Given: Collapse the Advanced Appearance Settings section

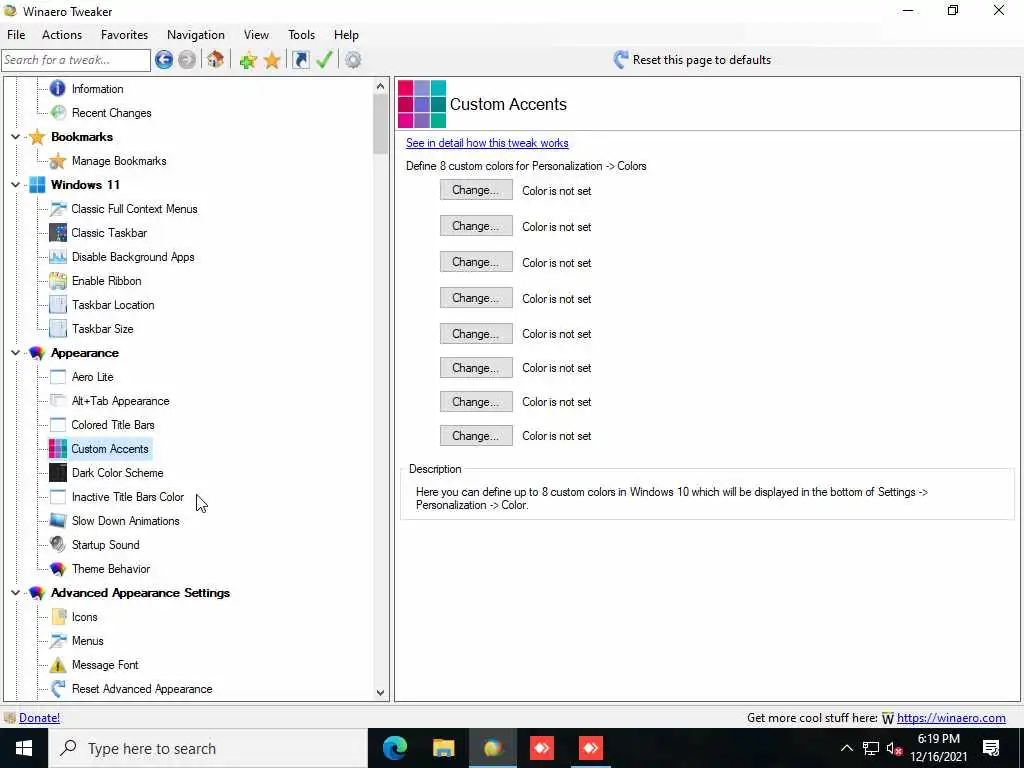Looking at the screenshot, I should [x=15, y=593].
